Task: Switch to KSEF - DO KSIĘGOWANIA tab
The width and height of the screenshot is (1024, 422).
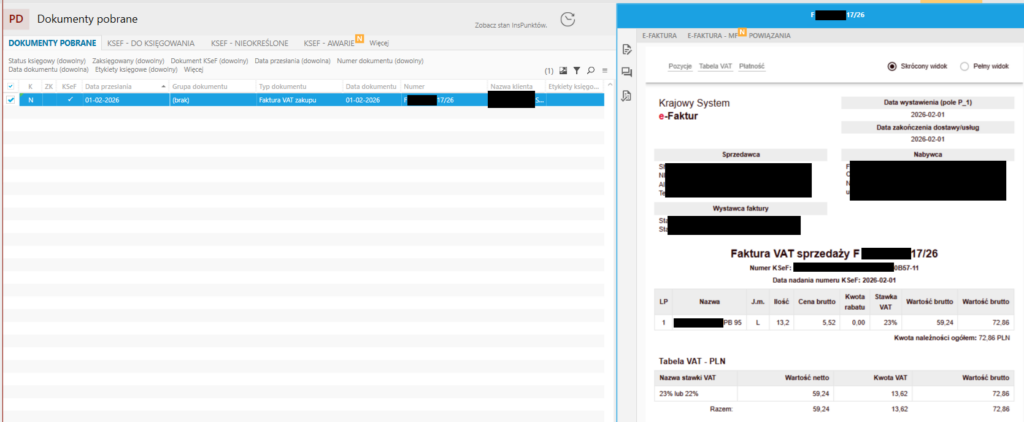Action: click(152, 43)
